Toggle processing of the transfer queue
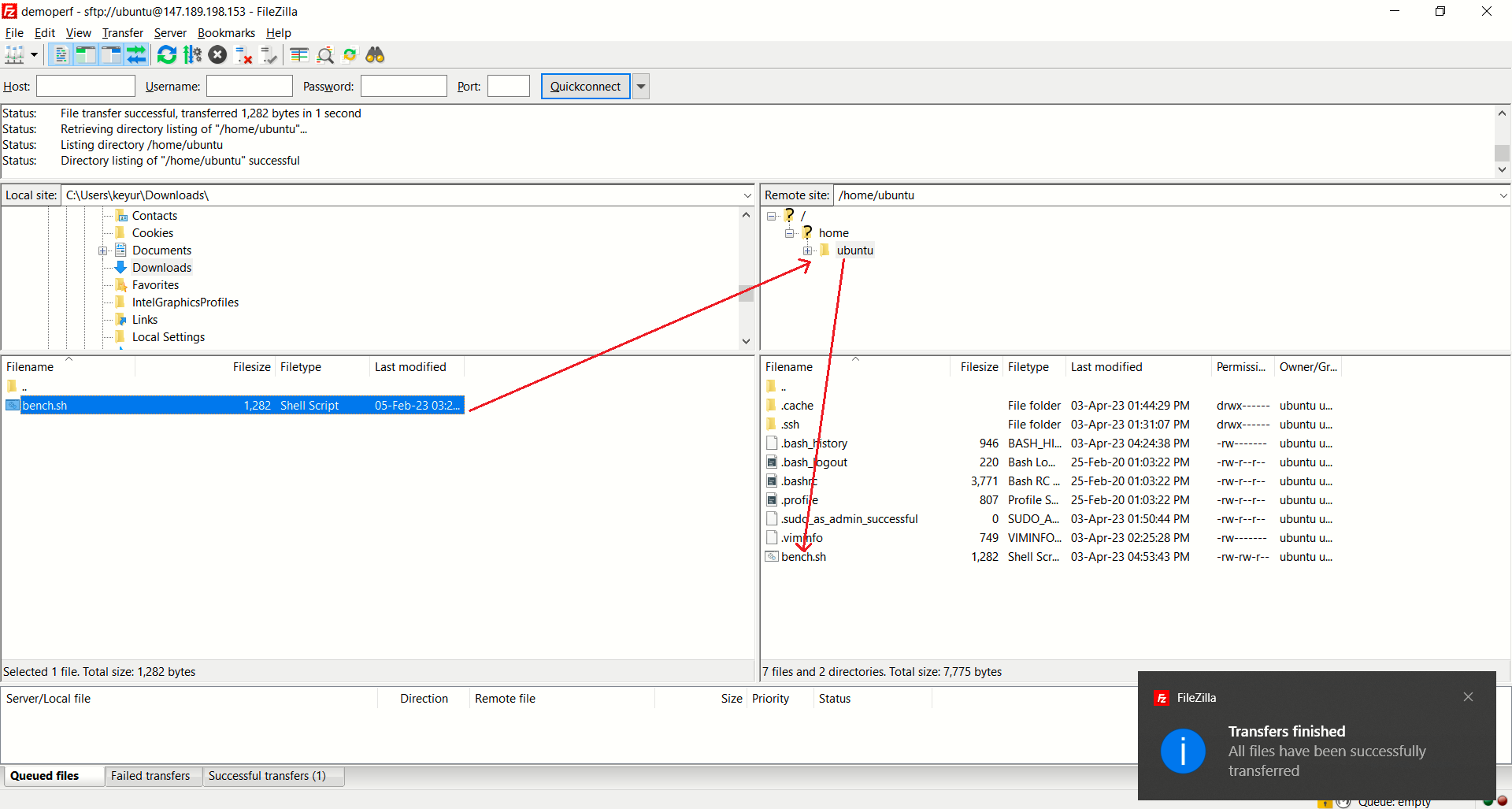Screen dimensions: 1512x809 point(192,55)
